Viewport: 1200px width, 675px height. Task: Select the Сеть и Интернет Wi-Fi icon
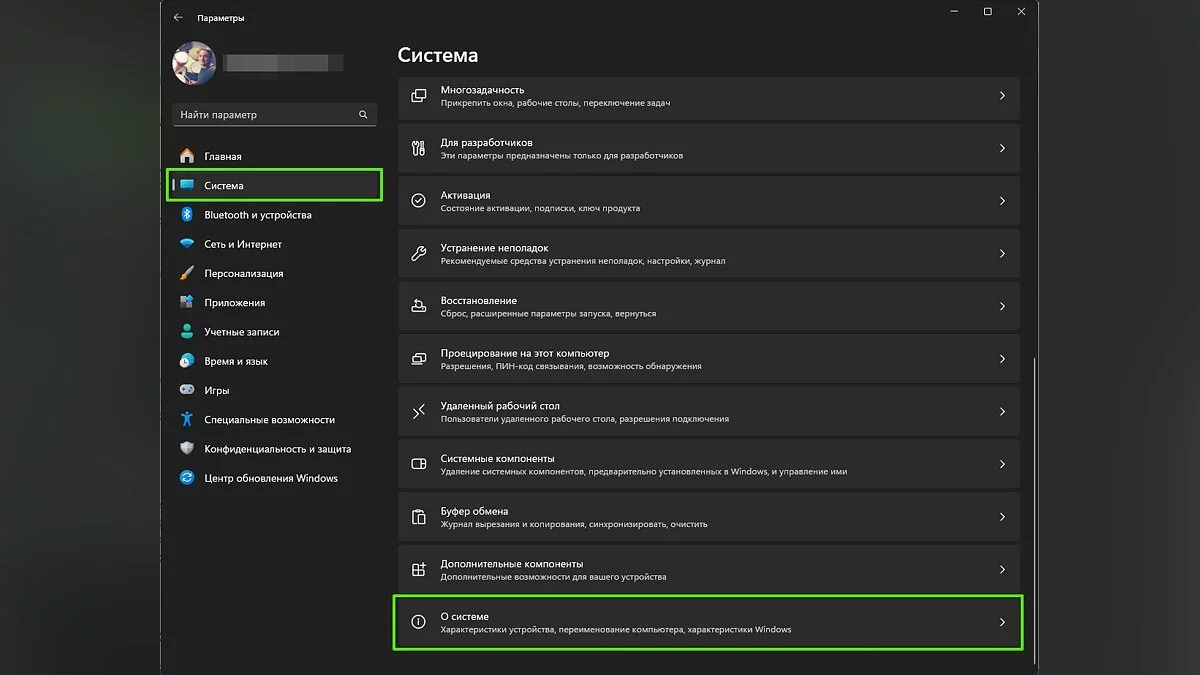(x=186, y=244)
